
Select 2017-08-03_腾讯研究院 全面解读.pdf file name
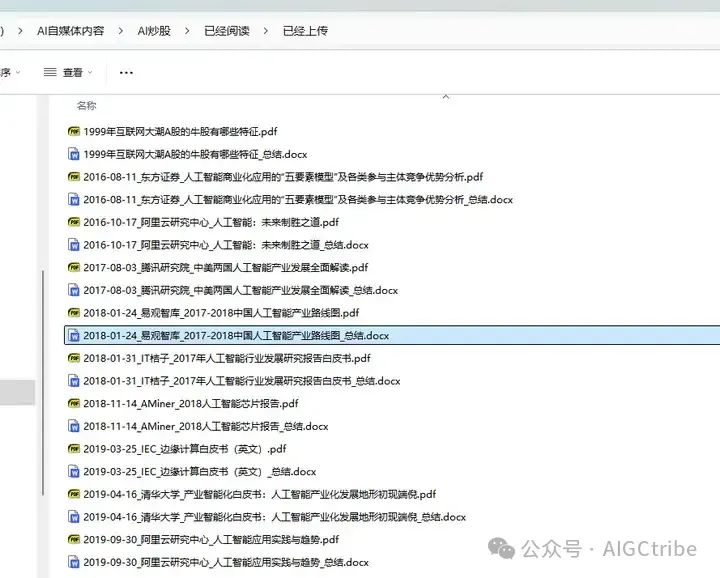click(x=226, y=268)
